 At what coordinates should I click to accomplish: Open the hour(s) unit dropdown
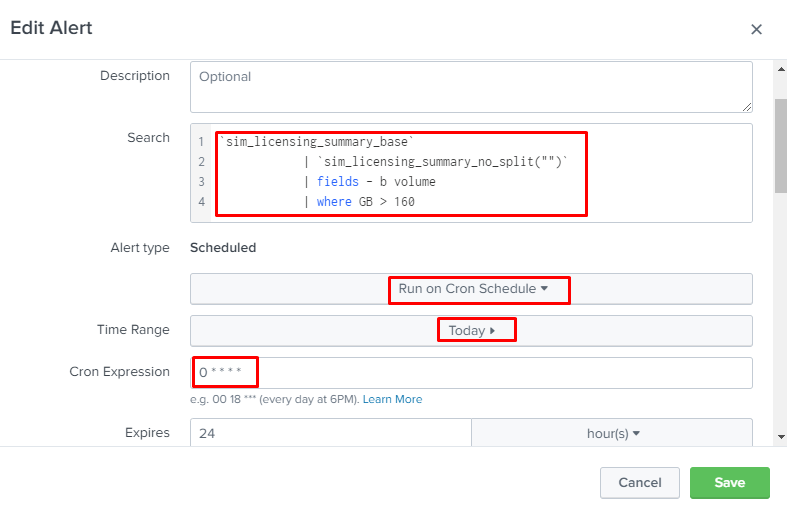612,433
